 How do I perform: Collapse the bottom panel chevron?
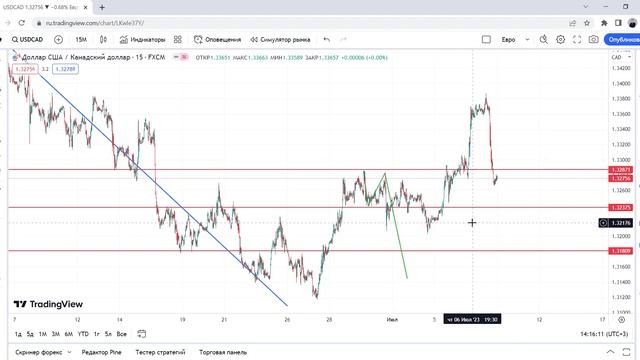coord(610,352)
